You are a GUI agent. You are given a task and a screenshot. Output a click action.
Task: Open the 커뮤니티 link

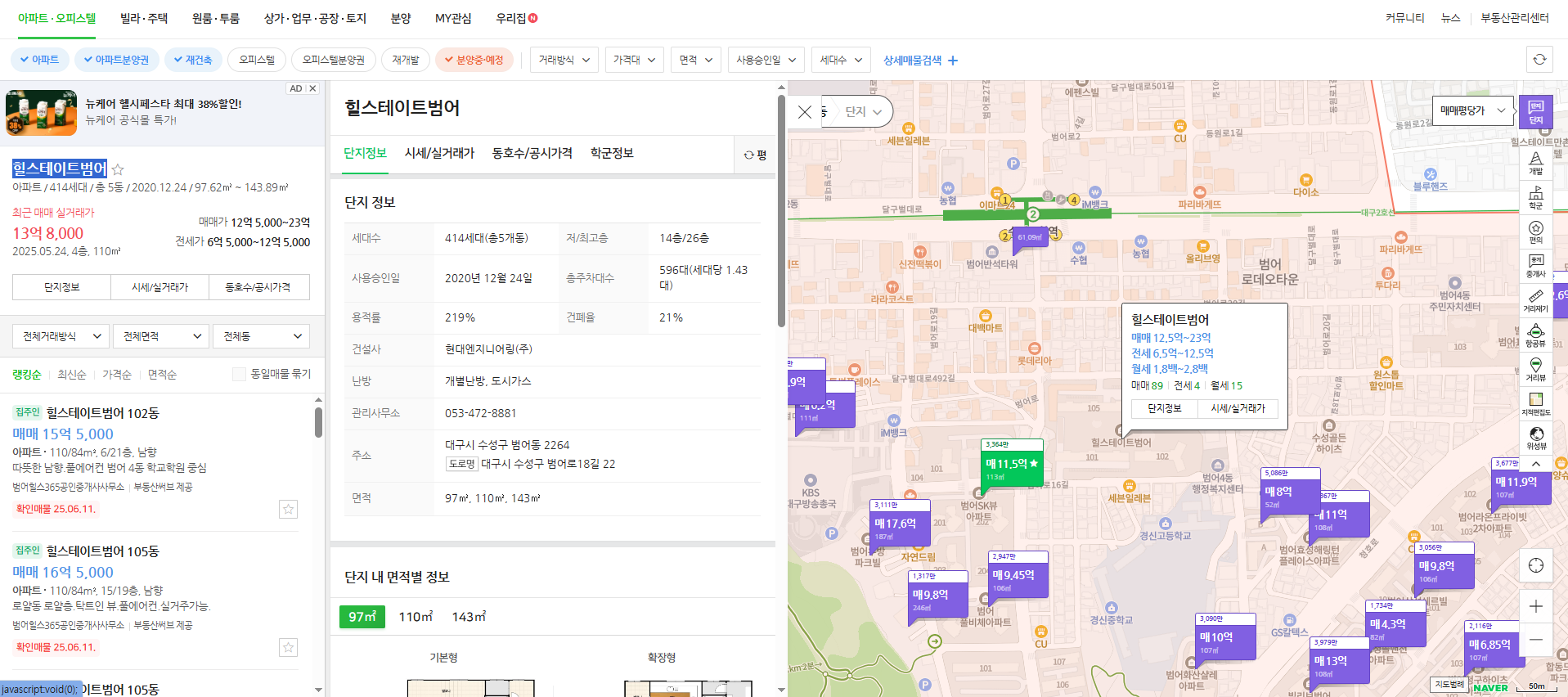tap(1404, 18)
